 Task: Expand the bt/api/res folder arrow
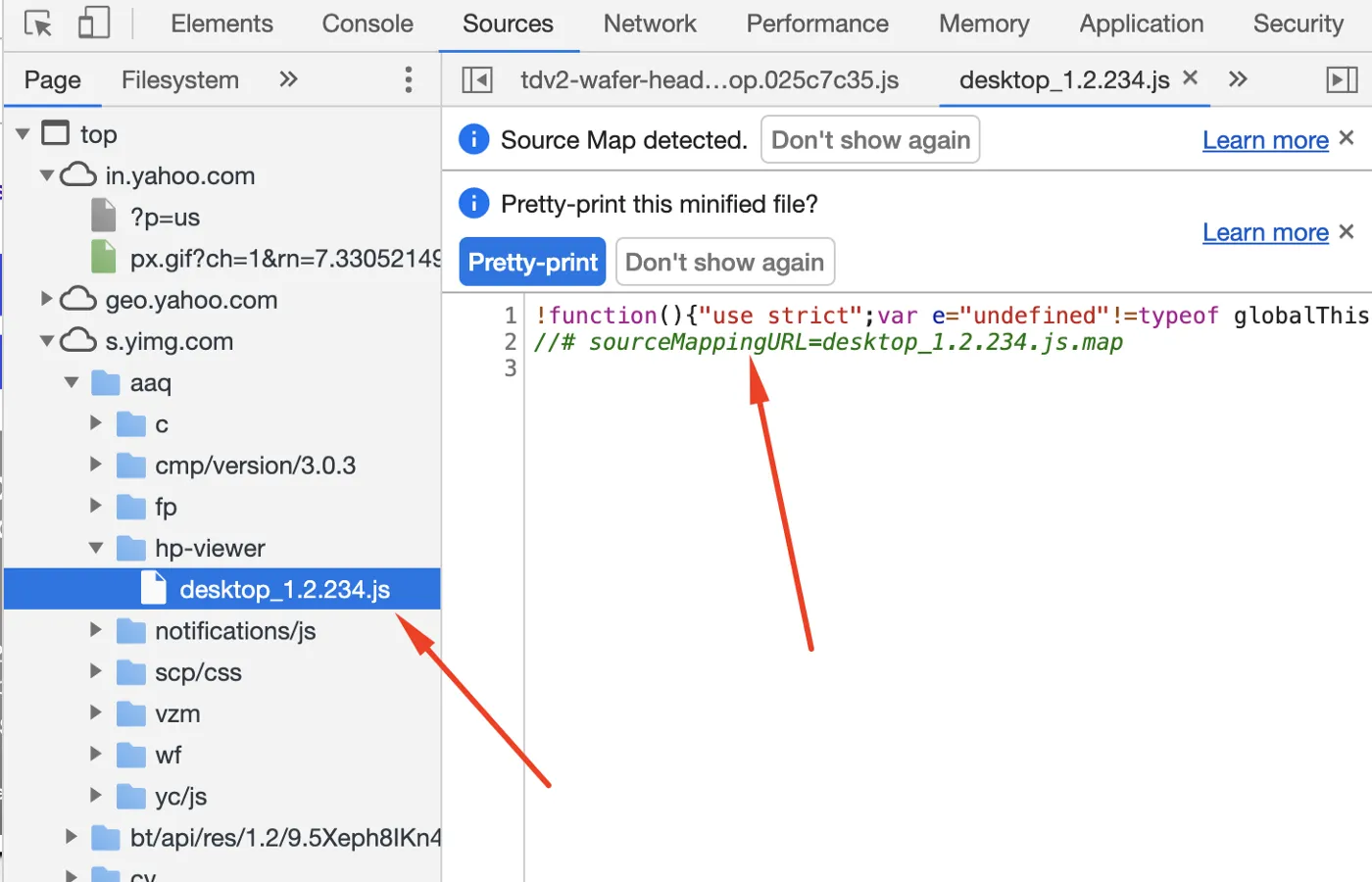click(x=72, y=836)
